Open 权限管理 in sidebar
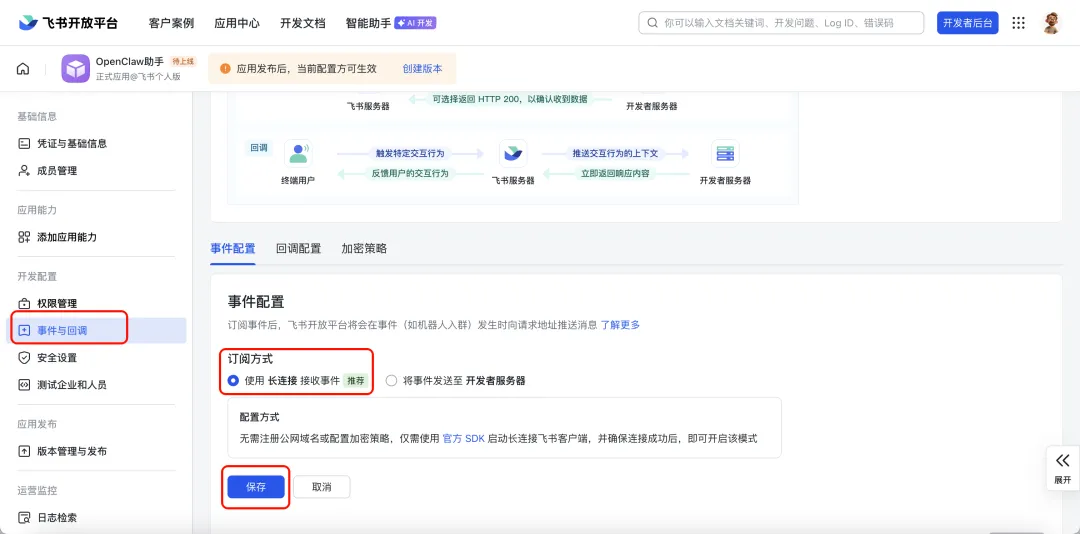This screenshot has height=534, width=1080. coord(57,303)
